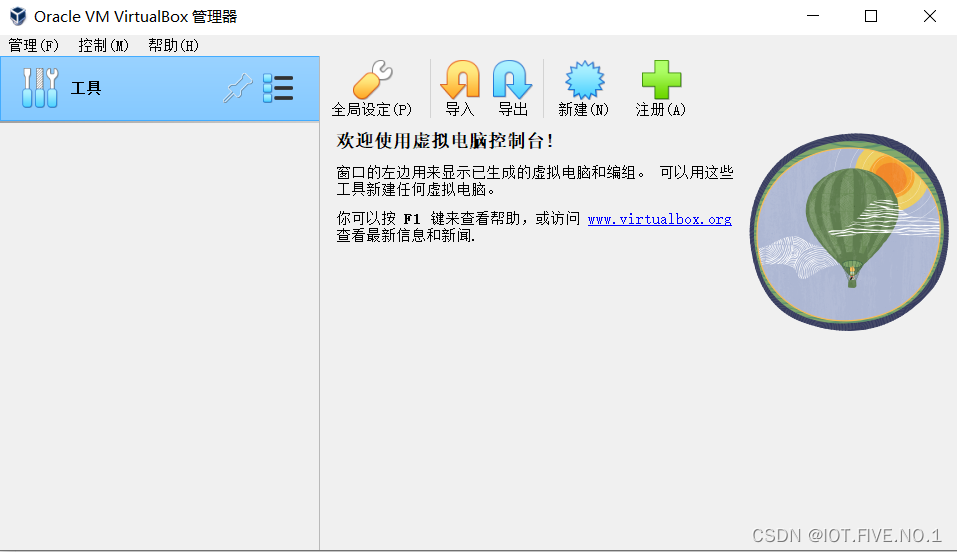Screen dimensions: 957x552
Task: Select the 工具 item in left panel
Action: (160, 89)
